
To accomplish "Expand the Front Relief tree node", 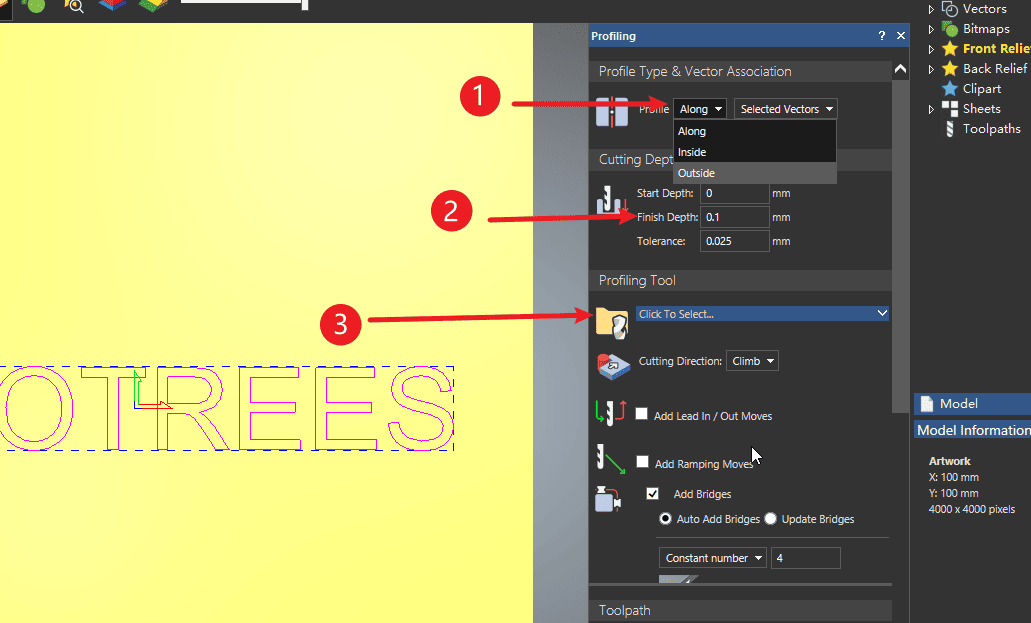I will pyautogui.click(x=932, y=49).
